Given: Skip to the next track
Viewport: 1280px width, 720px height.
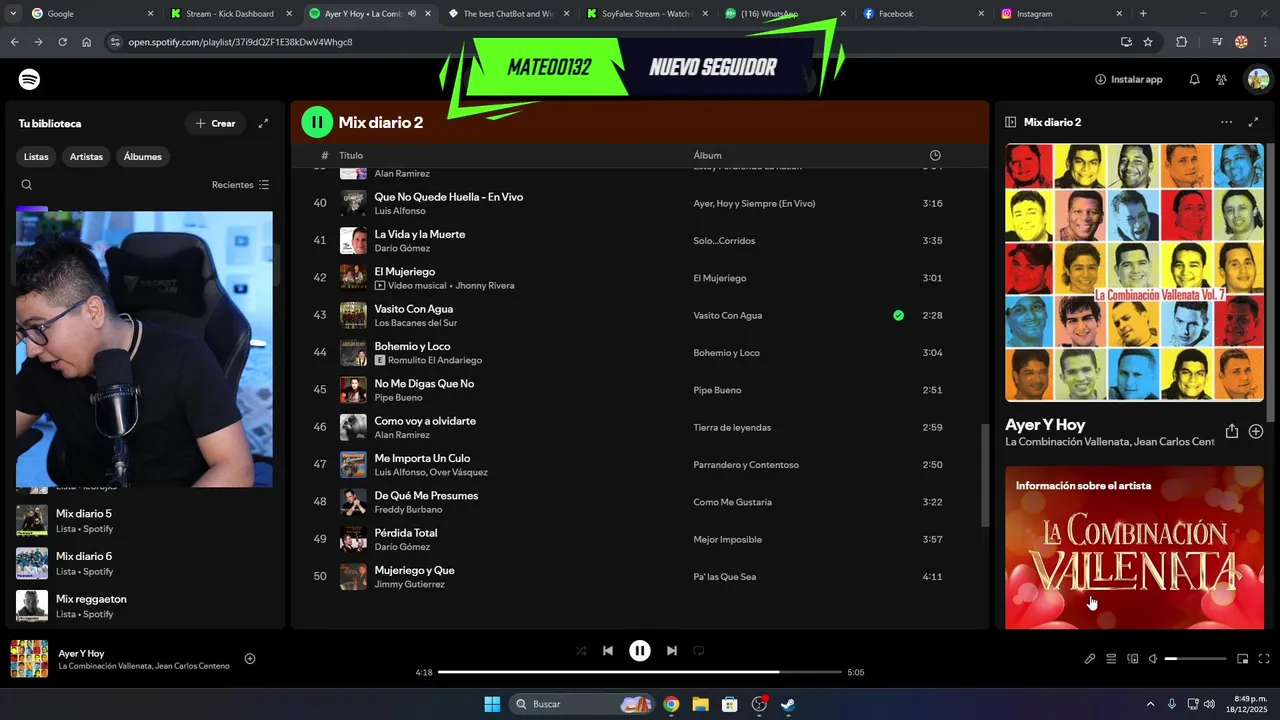Looking at the screenshot, I should (x=672, y=651).
